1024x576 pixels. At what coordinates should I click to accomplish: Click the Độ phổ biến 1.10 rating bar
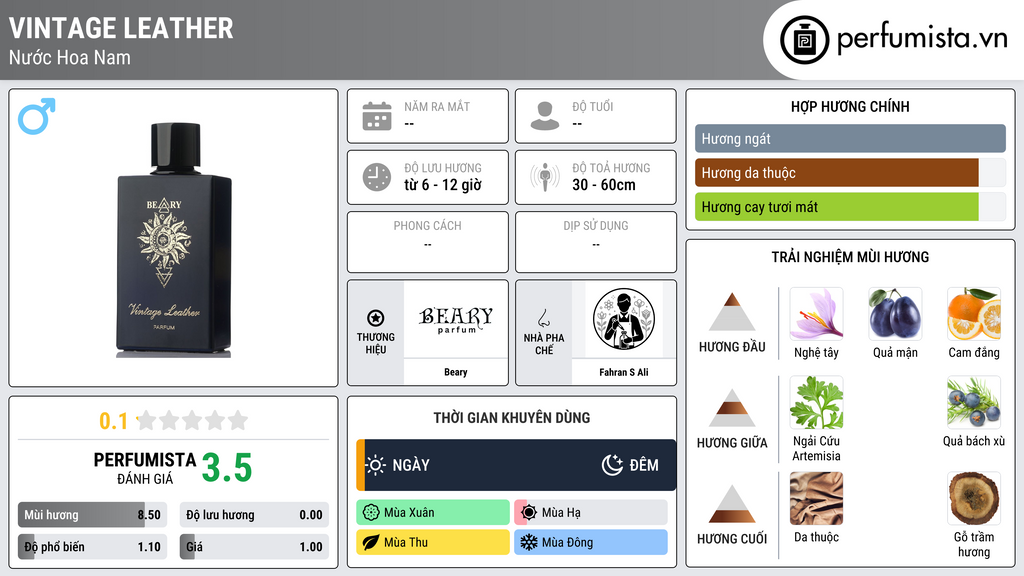pos(93,547)
